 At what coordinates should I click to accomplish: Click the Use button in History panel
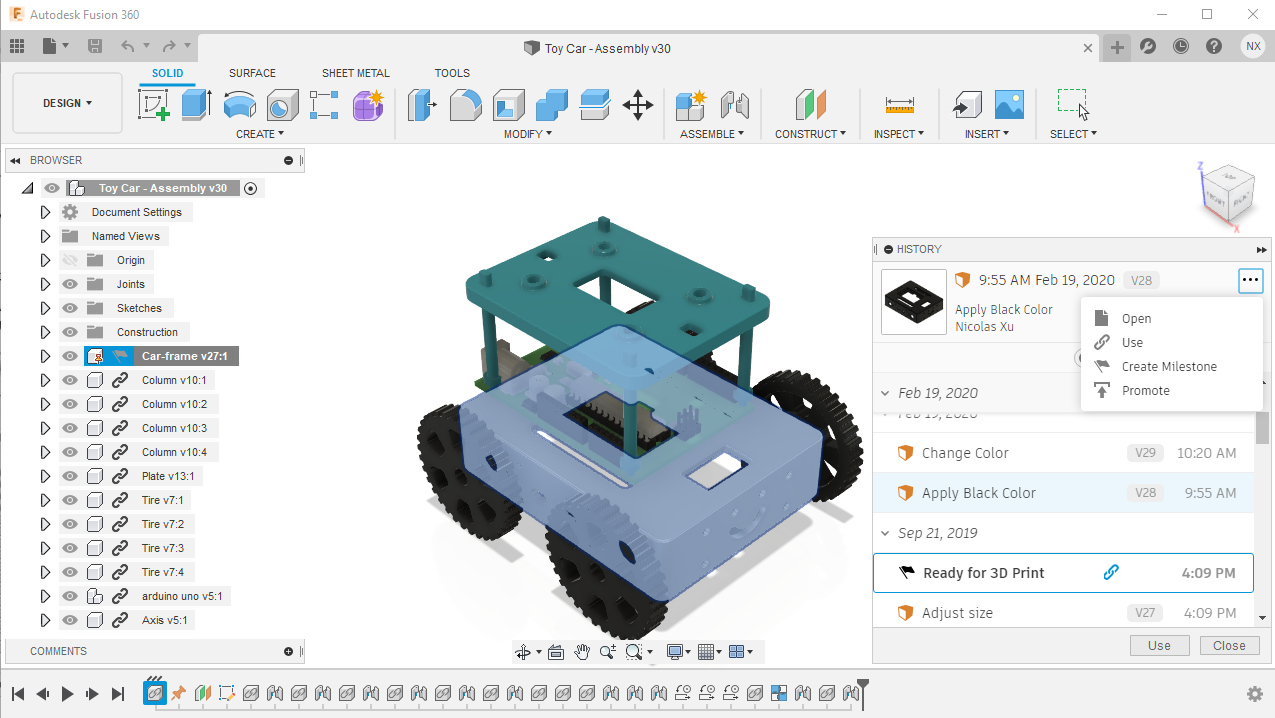tap(1159, 645)
